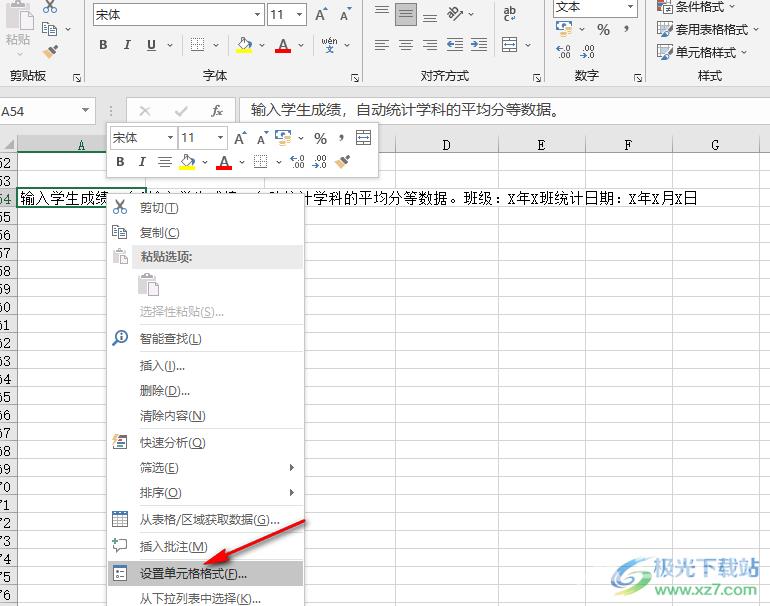Viewport: 770px width, 606px height.
Task: Toggle Bold in the ribbon font group
Action: (103, 45)
